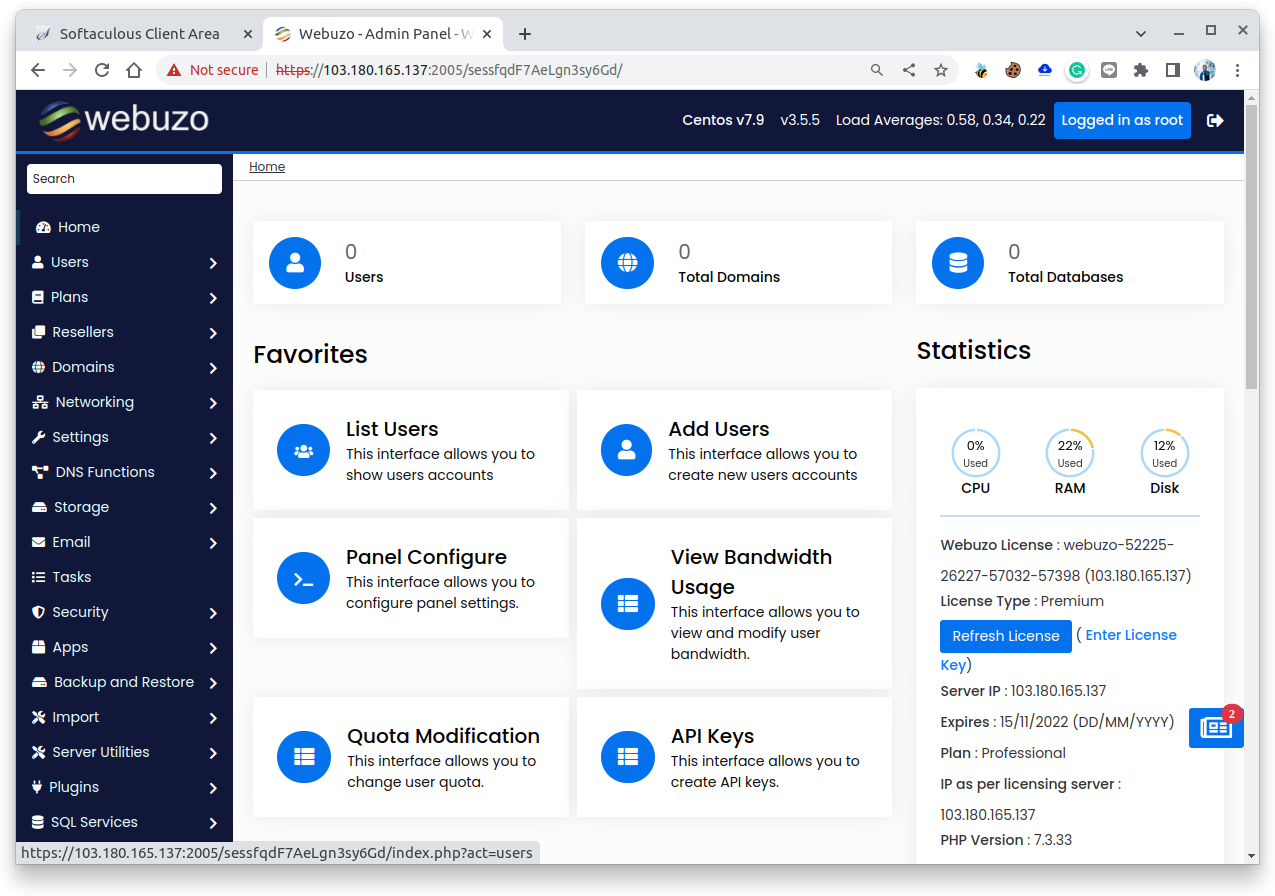The height and width of the screenshot is (896, 1275).
Task: Click the SQL Services database icon
Action: click(x=38, y=822)
